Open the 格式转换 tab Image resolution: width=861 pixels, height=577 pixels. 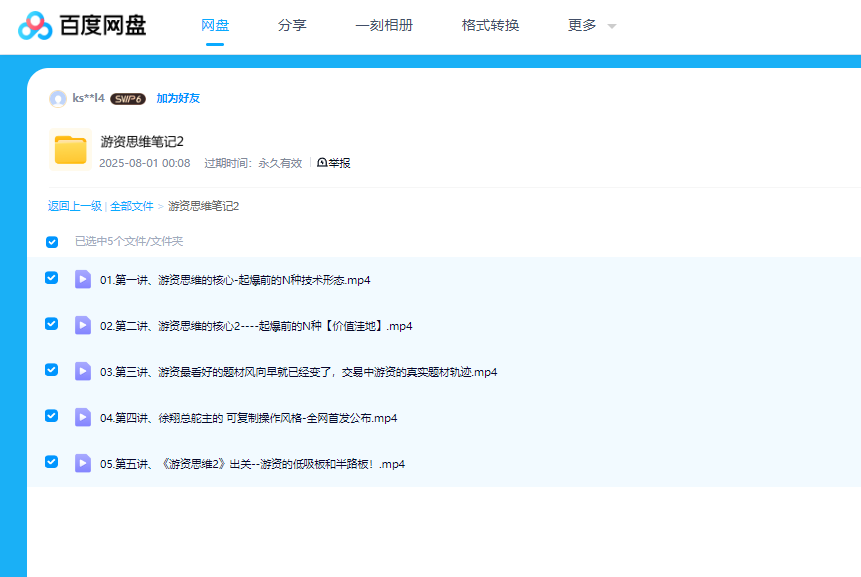point(490,26)
